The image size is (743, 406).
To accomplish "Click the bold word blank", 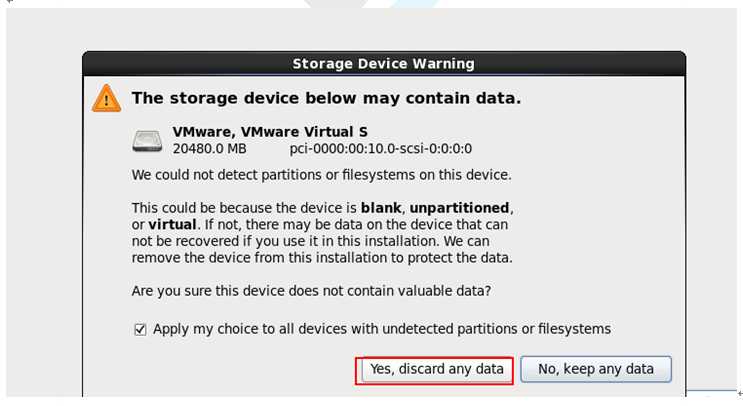I will point(381,208).
